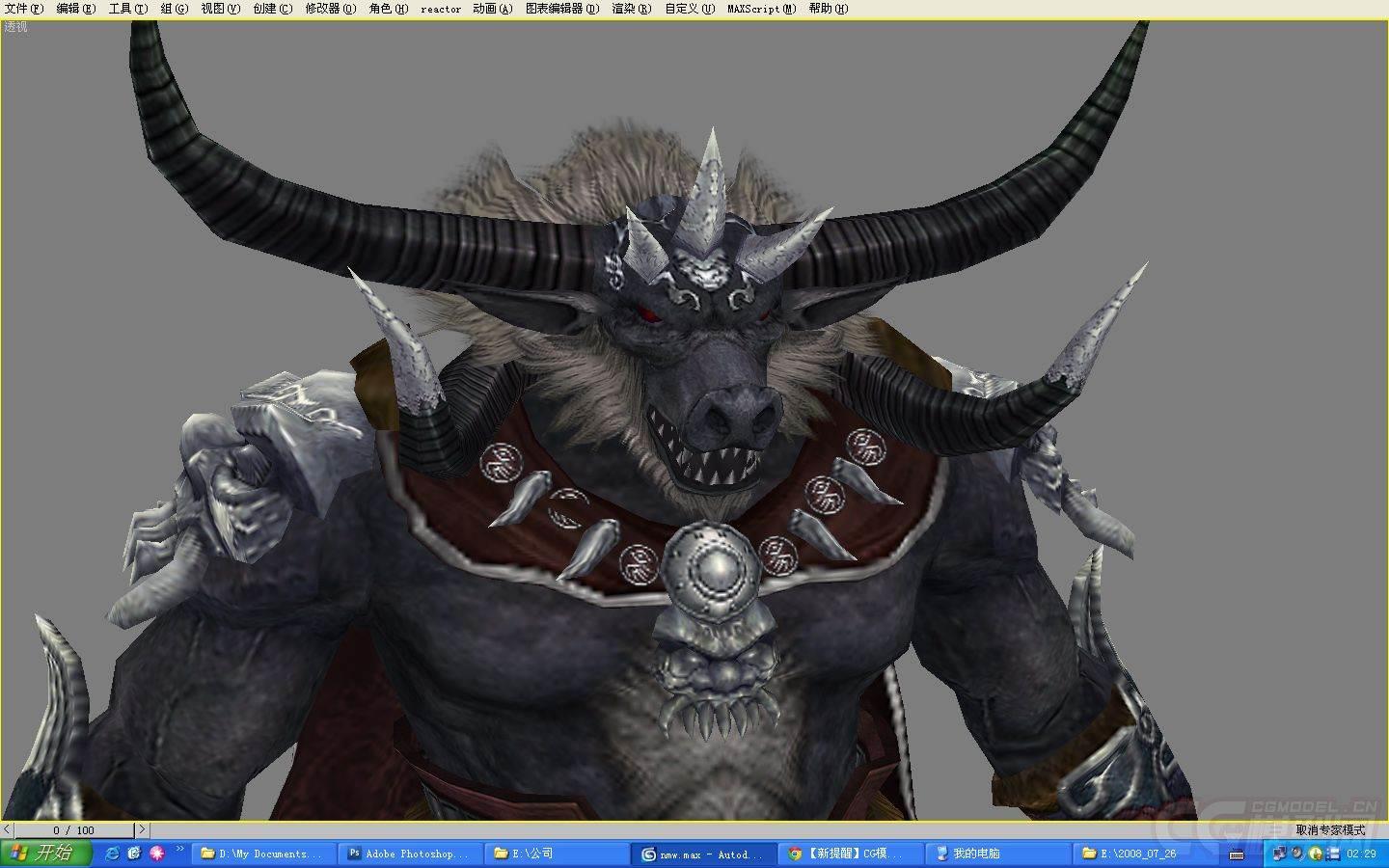Click the blue server tray icon
Image resolution: width=1389 pixels, height=868 pixels.
click(x=1332, y=854)
